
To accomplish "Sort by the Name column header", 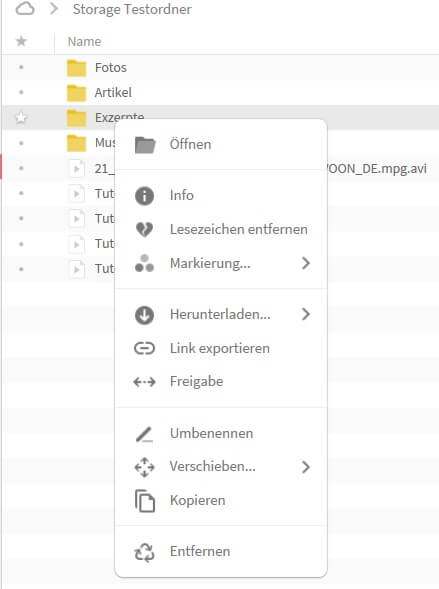I will [x=84, y=41].
